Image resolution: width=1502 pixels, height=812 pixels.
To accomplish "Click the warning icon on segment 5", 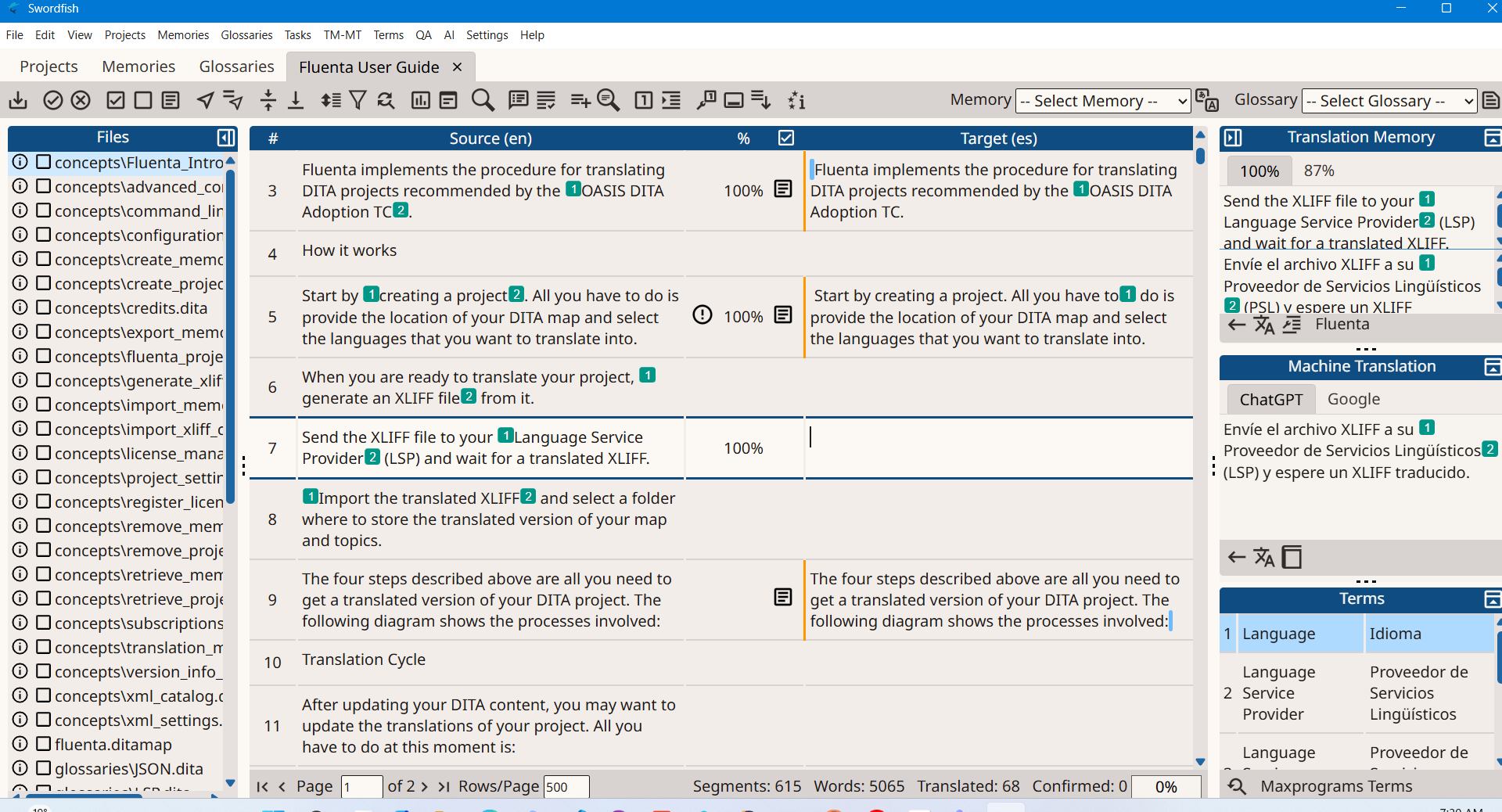I will tap(702, 315).
